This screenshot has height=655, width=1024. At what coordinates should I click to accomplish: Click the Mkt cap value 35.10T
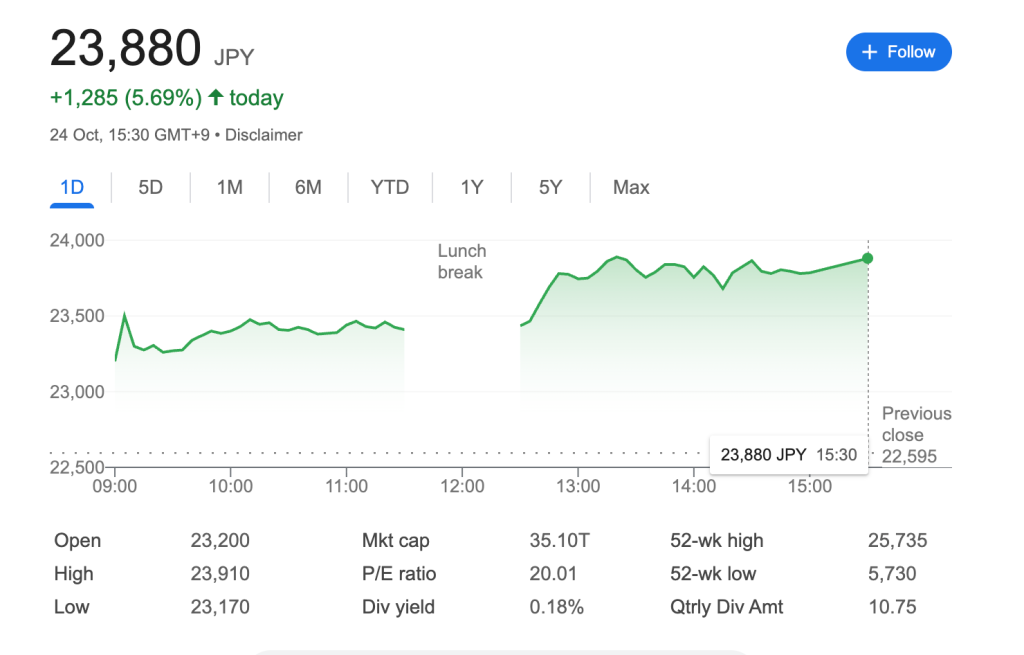(559, 541)
